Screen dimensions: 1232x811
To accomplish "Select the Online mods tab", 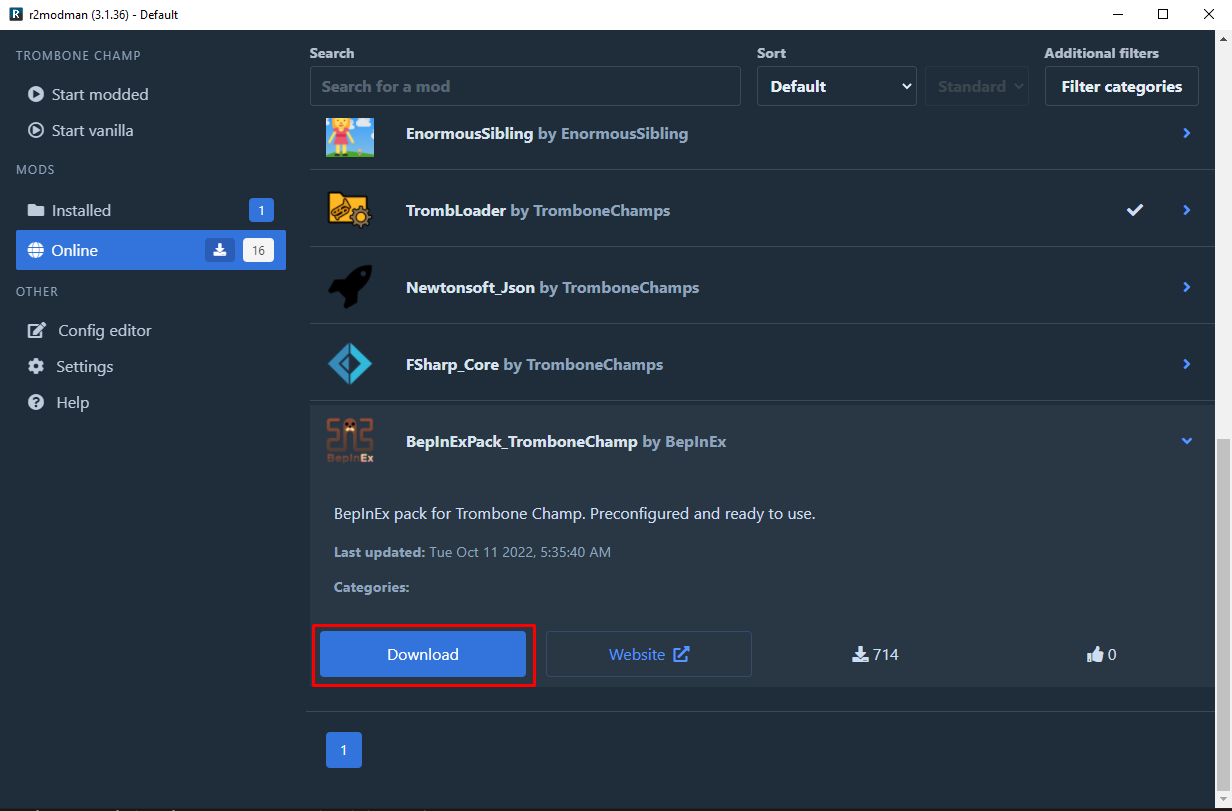I will point(151,250).
